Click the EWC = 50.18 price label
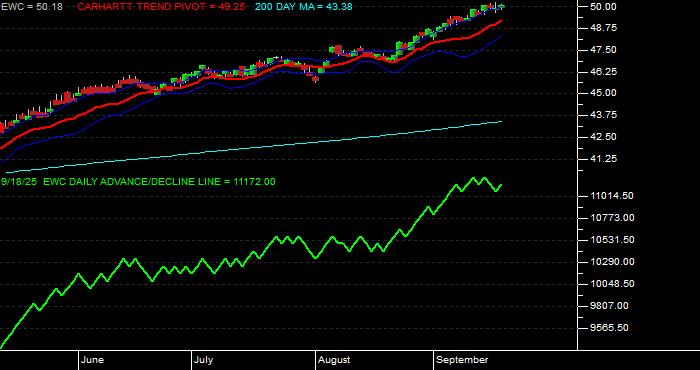 click(32, 7)
